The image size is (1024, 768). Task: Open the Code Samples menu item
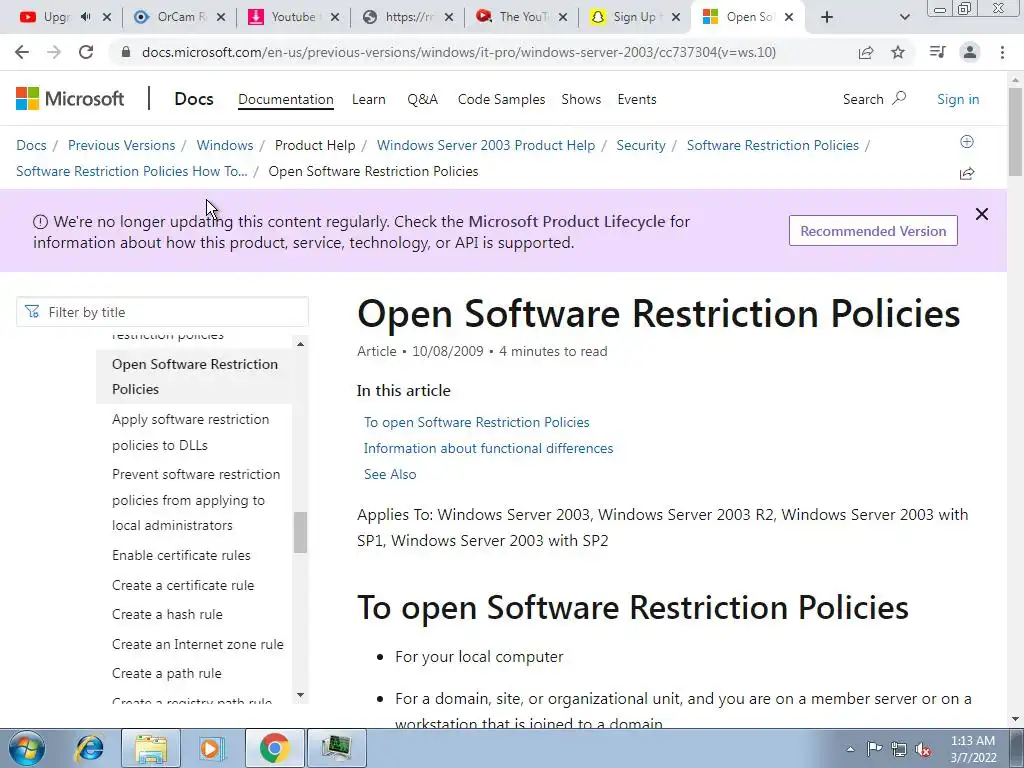[x=501, y=99]
